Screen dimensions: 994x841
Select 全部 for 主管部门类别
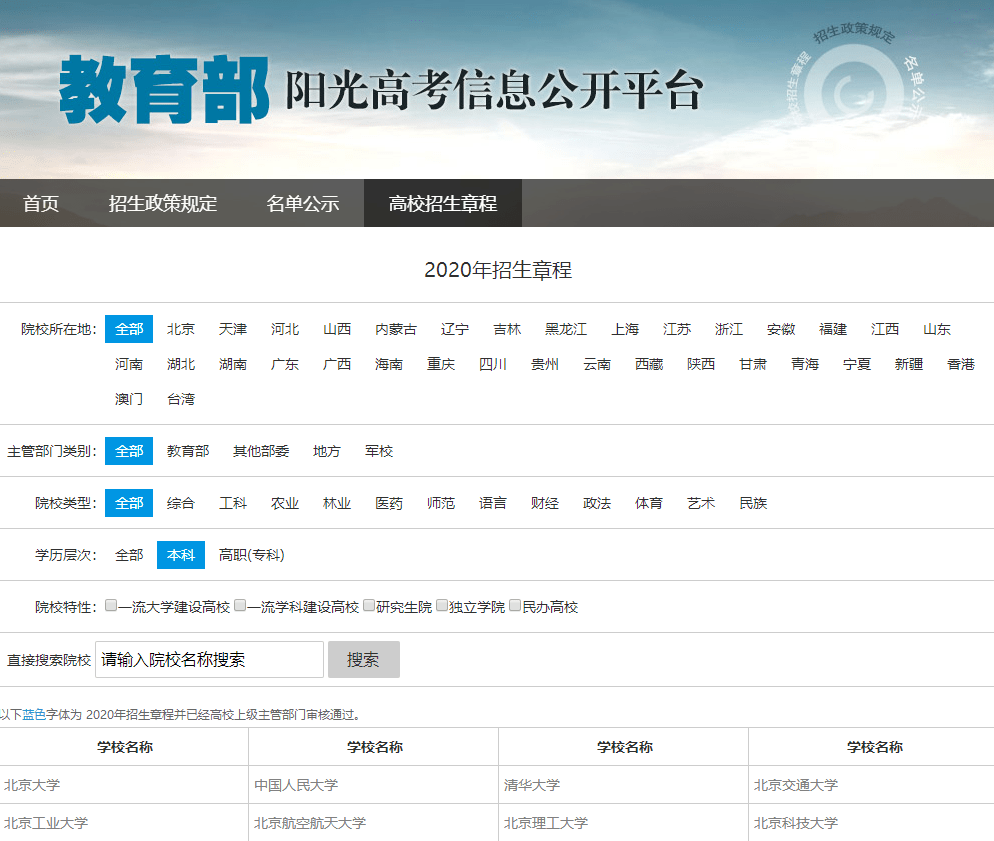[x=129, y=451]
